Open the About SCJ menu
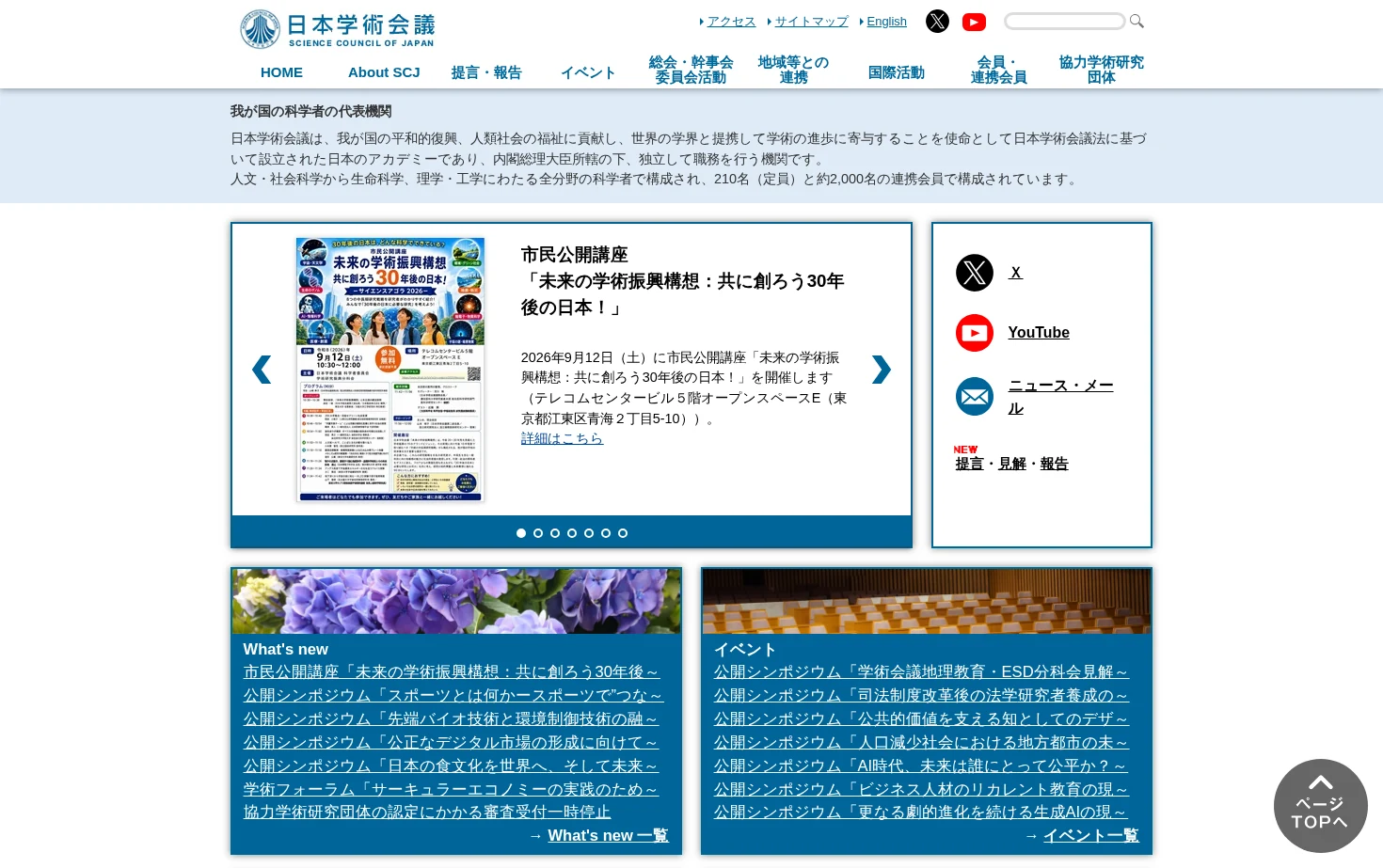Image resolution: width=1383 pixels, height=868 pixels. (x=384, y=72)
